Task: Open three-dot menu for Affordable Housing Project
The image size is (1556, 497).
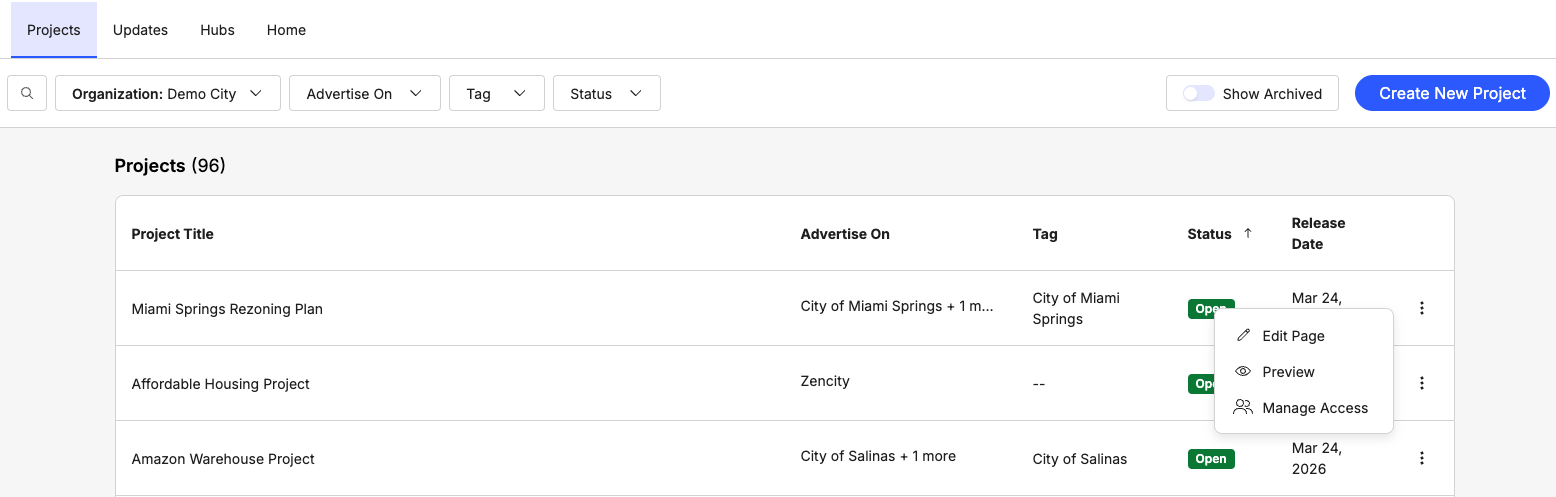Action: 1421,383
